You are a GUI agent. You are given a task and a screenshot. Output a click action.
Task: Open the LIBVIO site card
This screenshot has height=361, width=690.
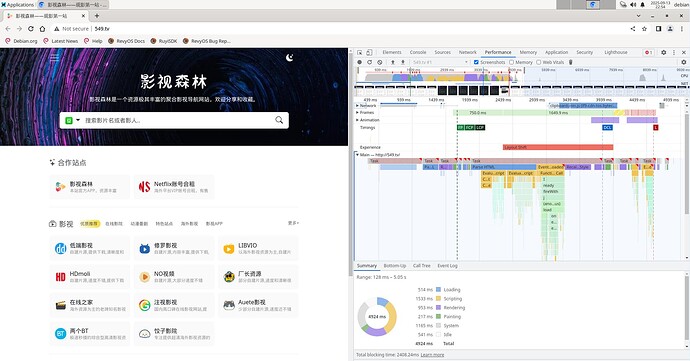[258, 248]
